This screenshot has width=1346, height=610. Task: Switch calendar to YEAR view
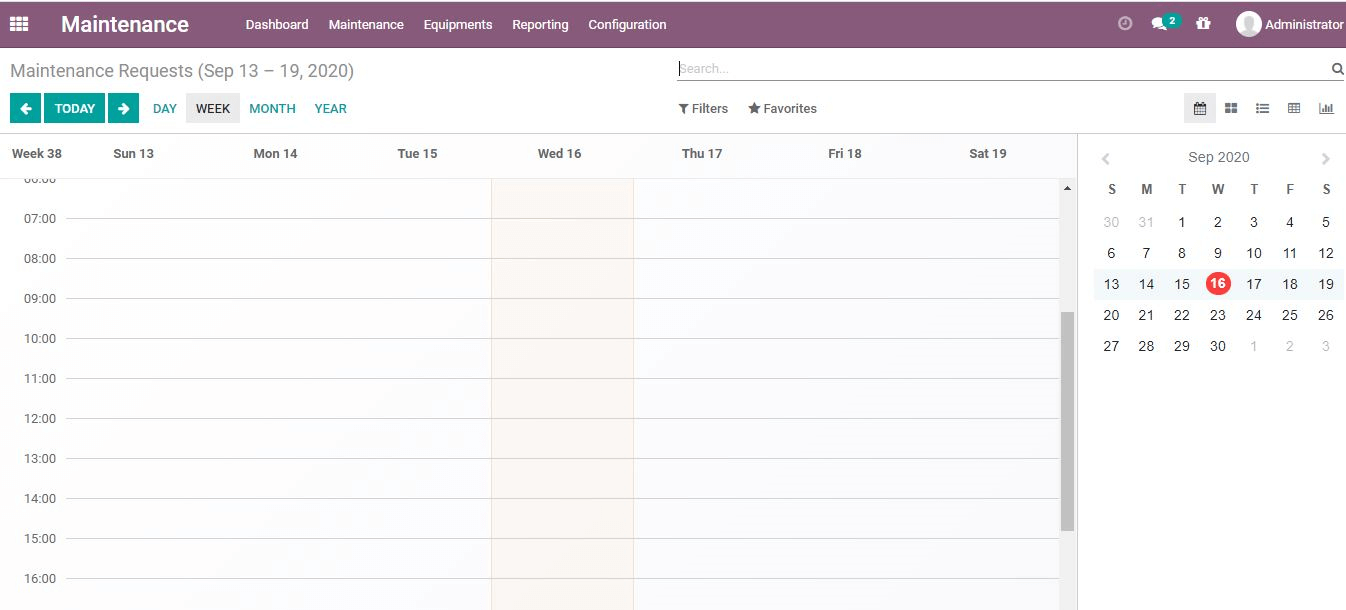click(330, 108)
